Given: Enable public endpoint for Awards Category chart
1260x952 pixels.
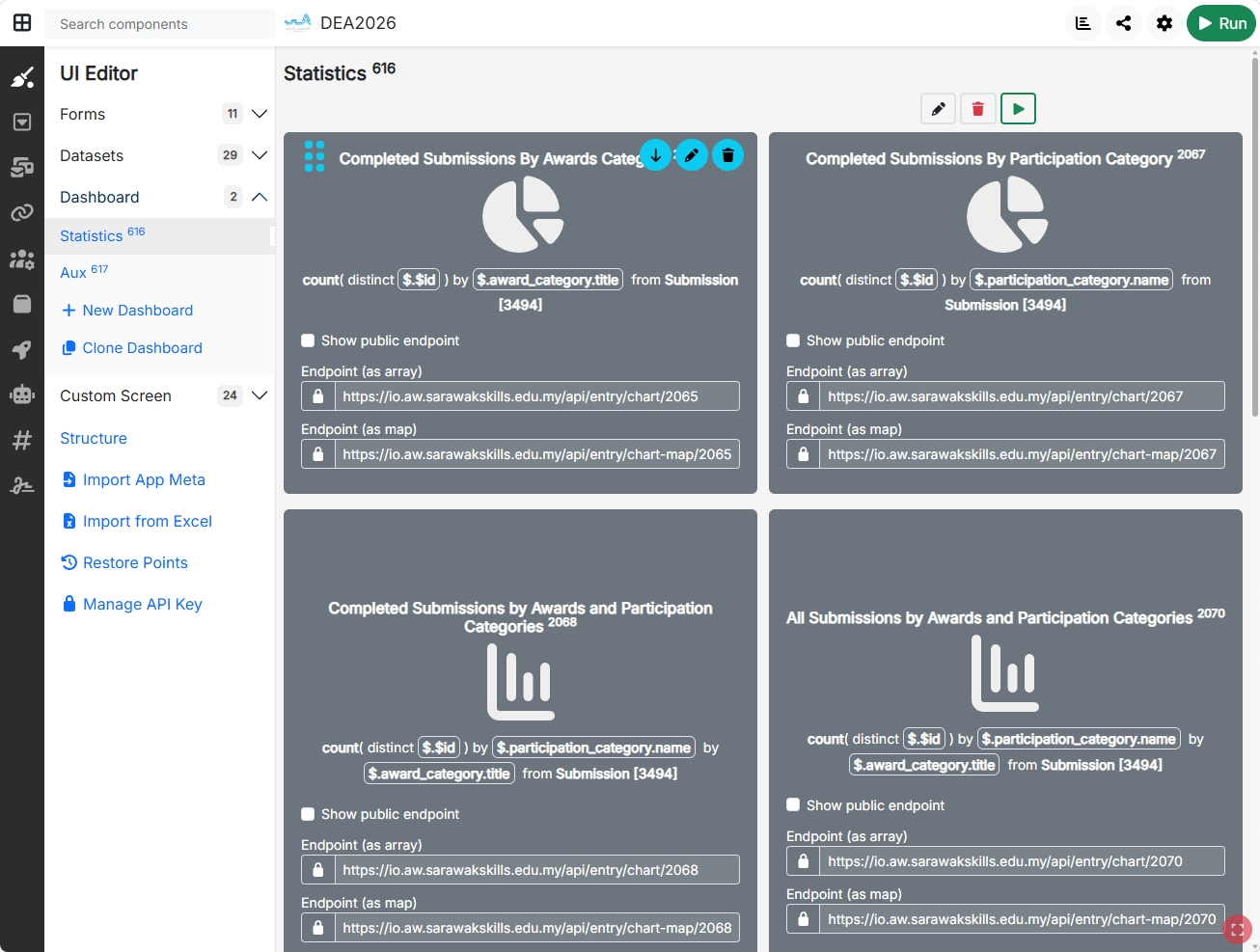Looking at the screenshot, I should tap(308, 340).
